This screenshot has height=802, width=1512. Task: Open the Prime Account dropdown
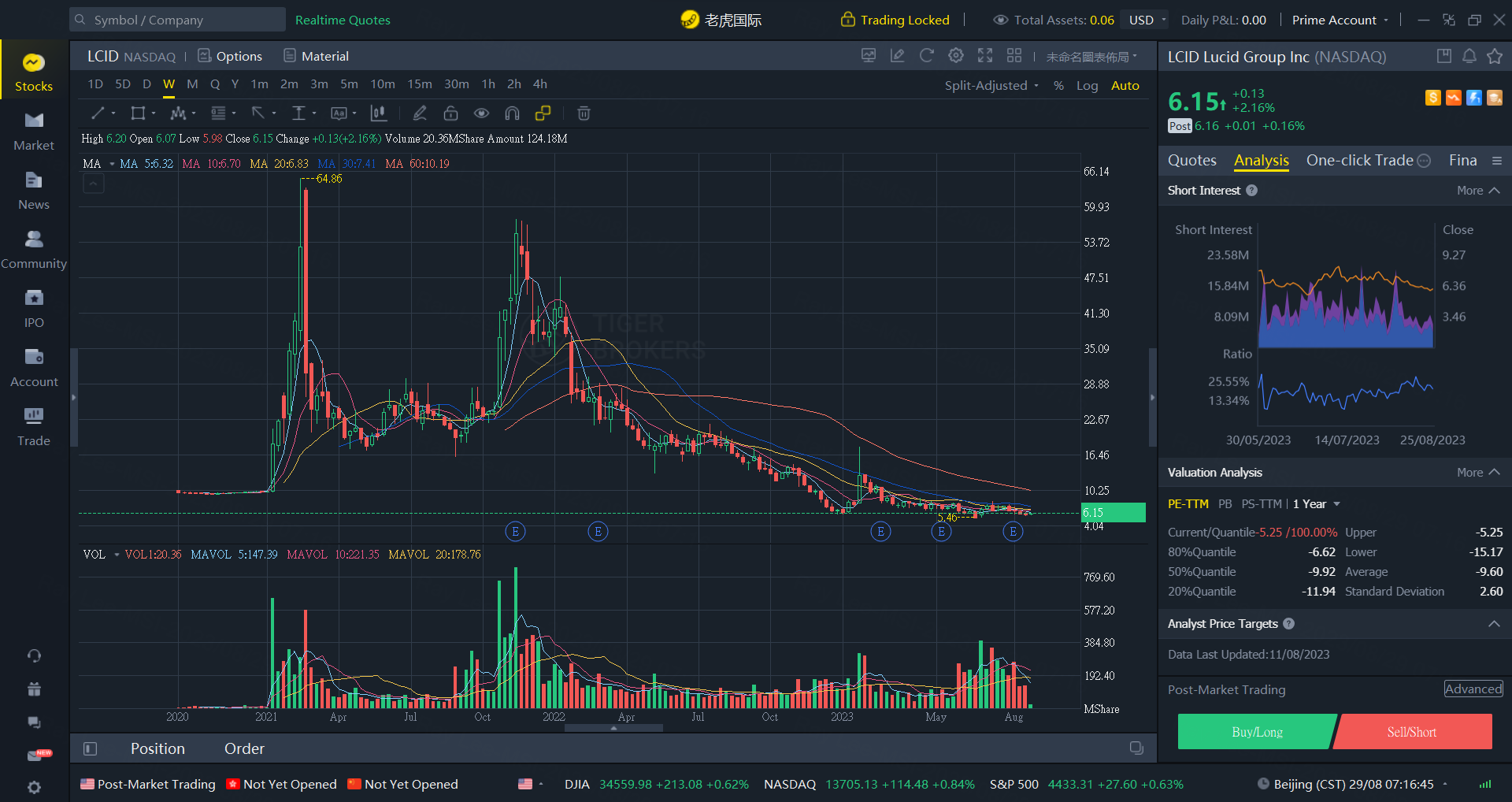point(1340,20)
